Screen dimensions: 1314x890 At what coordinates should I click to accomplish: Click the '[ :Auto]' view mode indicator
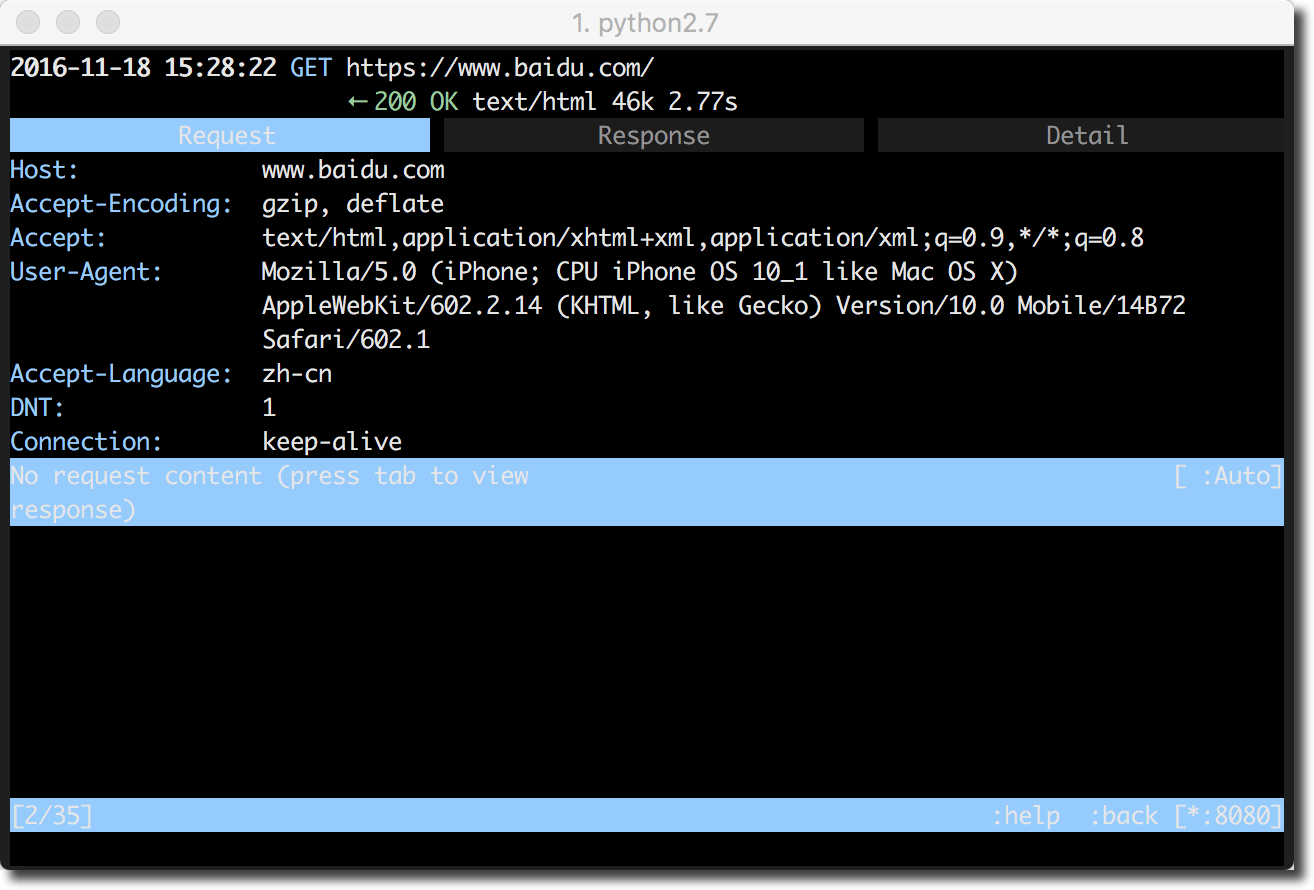(x=1228, y=476)
